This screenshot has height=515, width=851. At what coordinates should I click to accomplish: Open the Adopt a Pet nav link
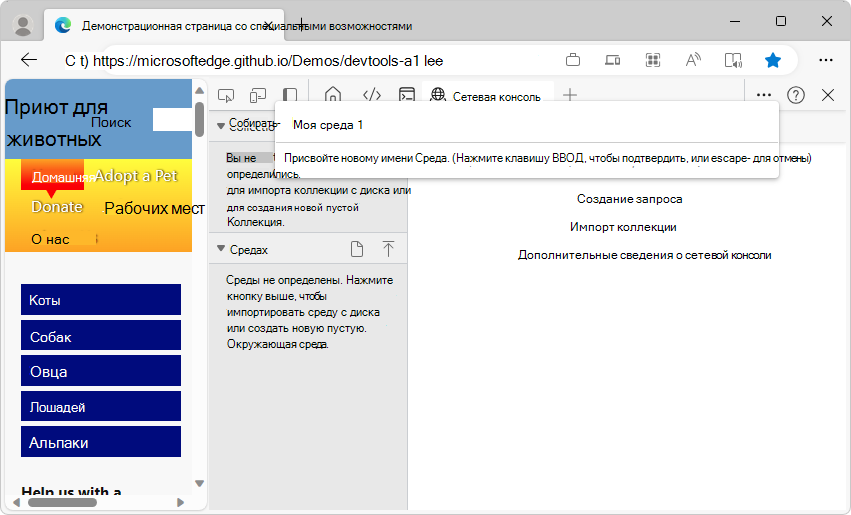[x=136, y=176]
